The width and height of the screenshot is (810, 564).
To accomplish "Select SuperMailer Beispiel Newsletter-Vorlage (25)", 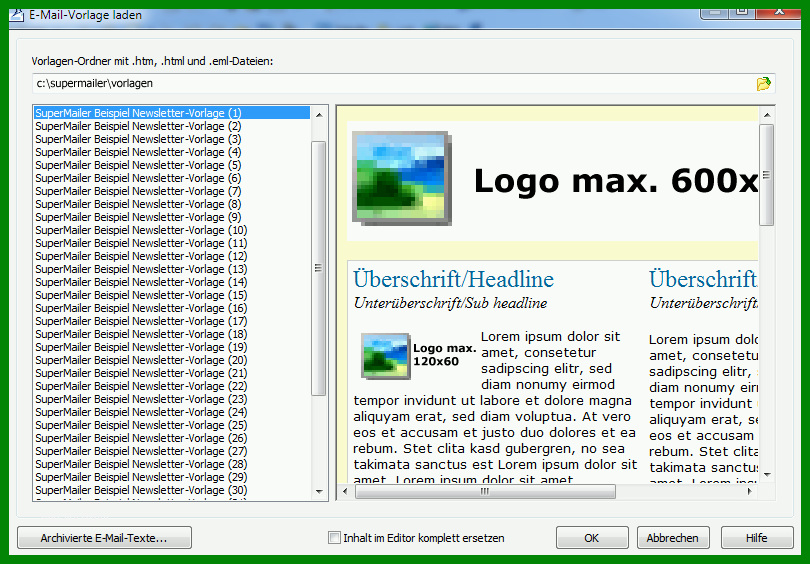I will coord(172,425).
